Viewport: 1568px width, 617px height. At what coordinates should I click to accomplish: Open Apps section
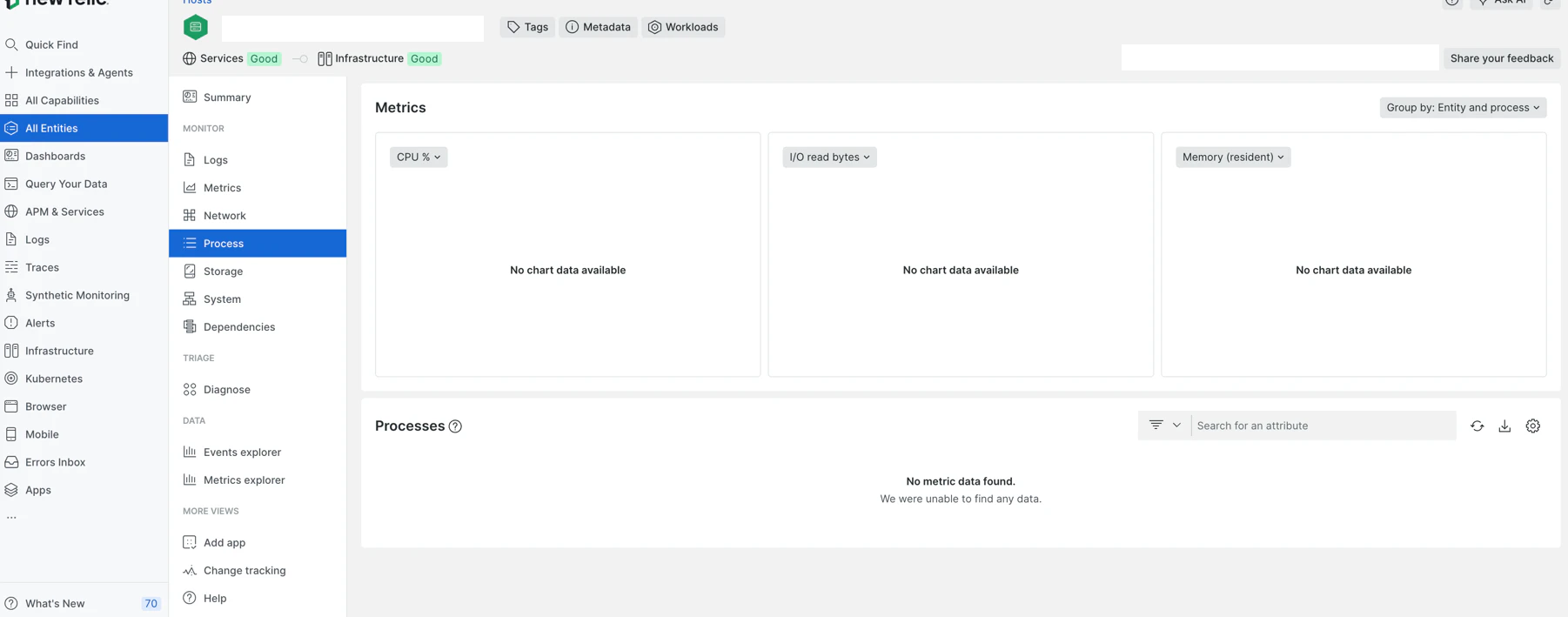[84, 490]
